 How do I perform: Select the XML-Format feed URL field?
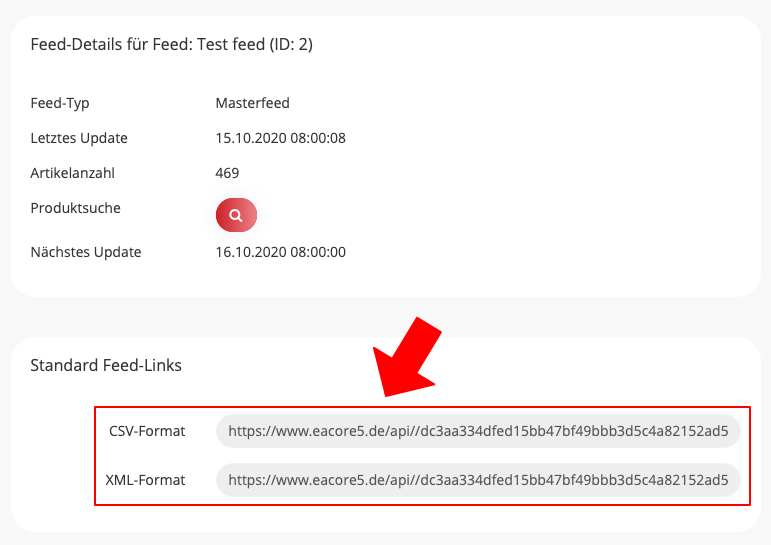coord(478,480)
